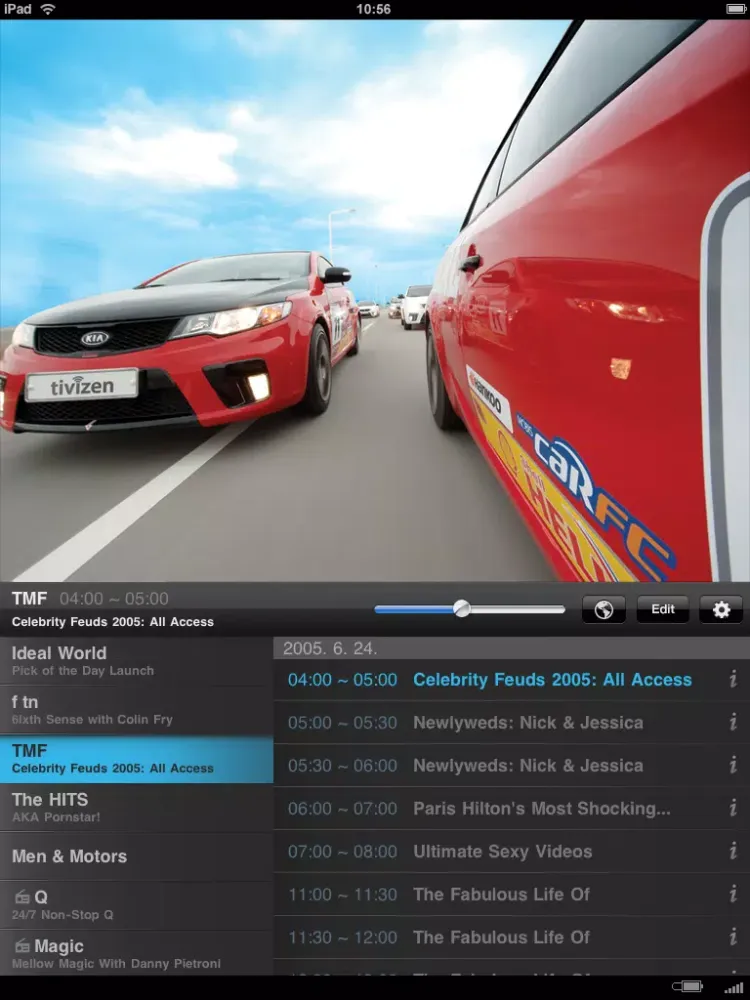Show info for Ultimate Sexy Videos

(x=732, y=852)
